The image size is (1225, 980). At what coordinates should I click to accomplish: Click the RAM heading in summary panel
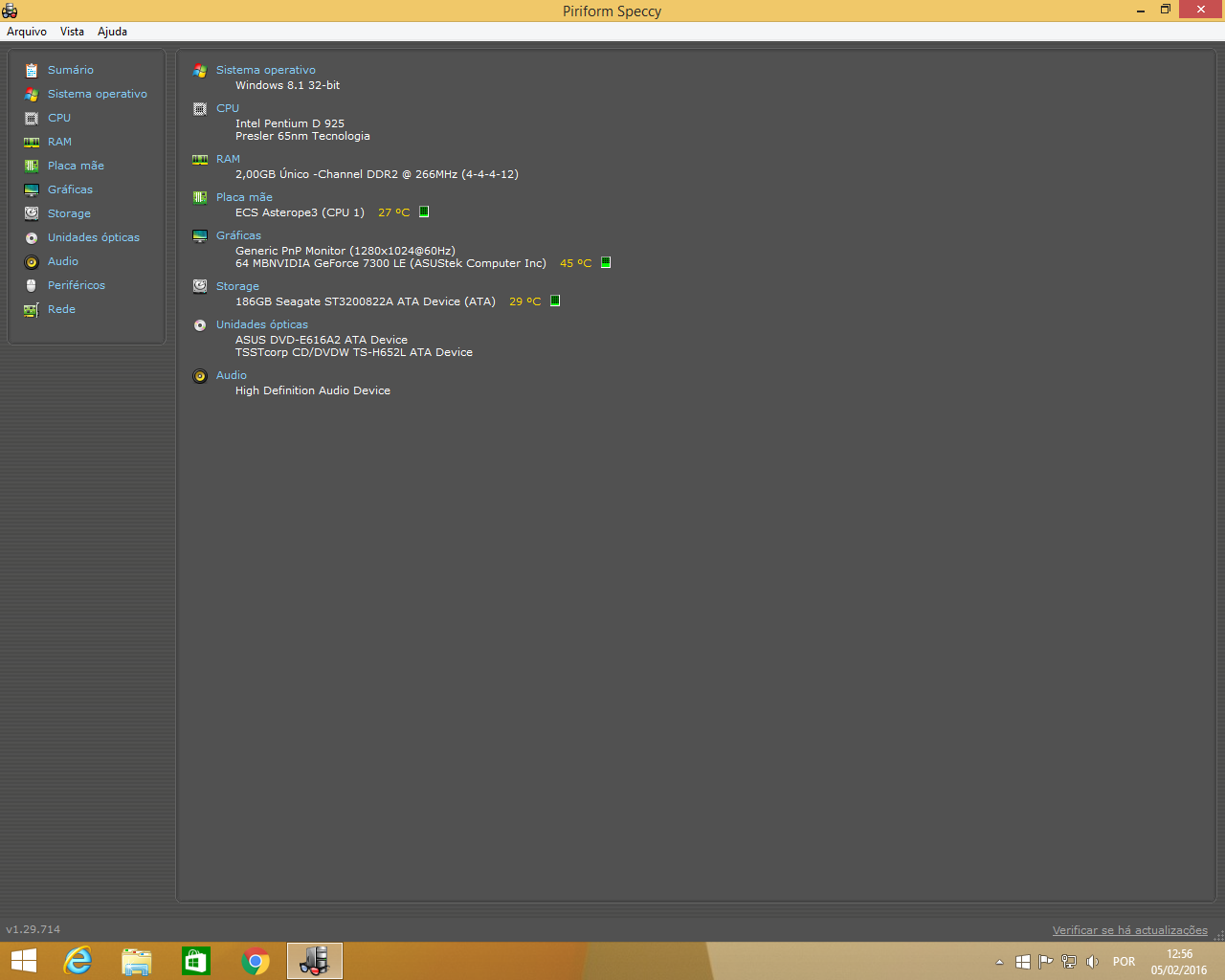tap(228, 159)
